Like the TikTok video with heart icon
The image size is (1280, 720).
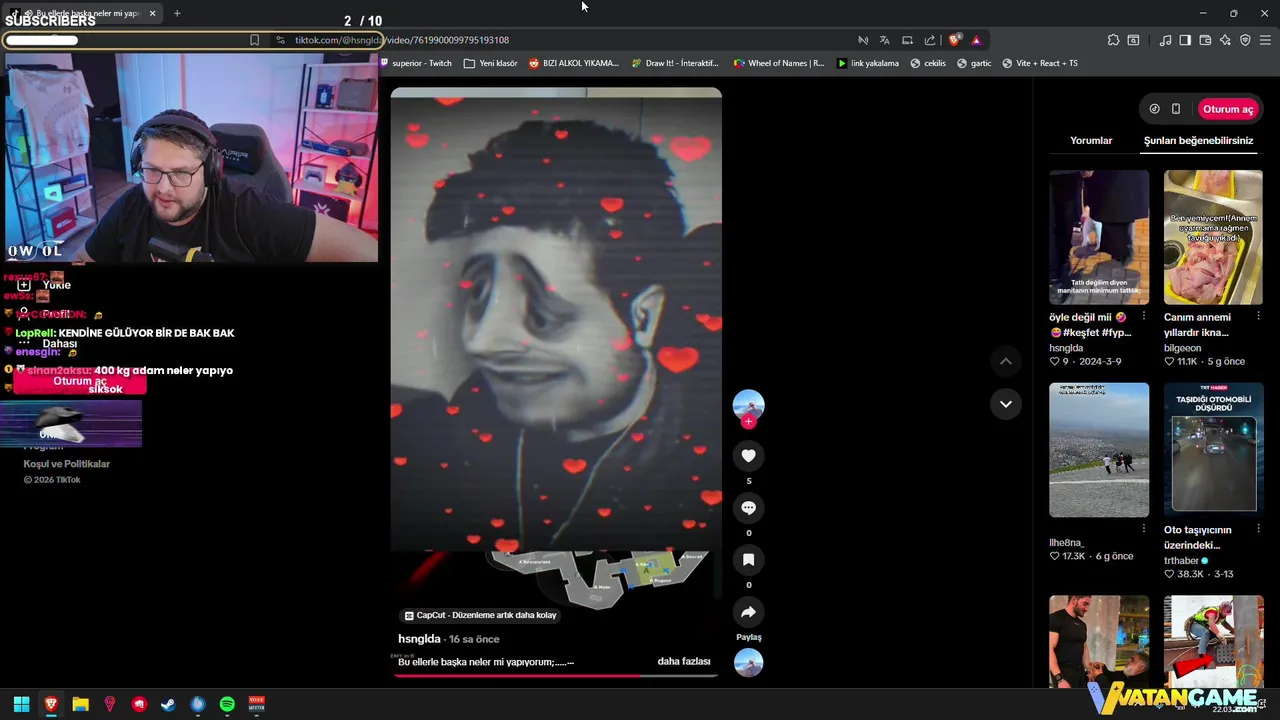pos(748,456)
